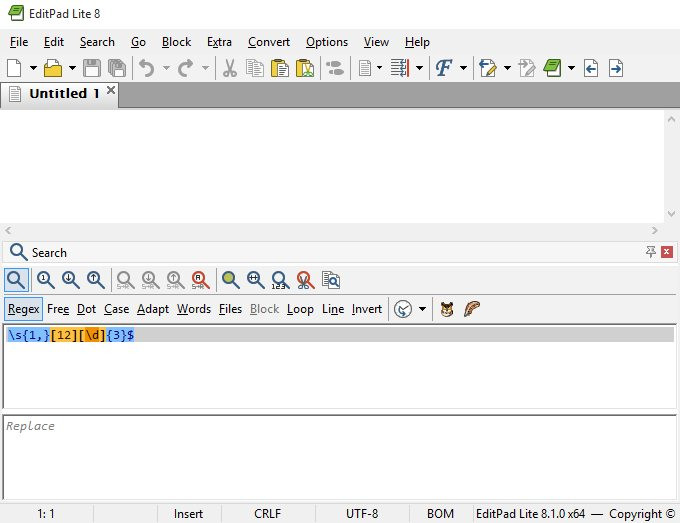Click the green-marked clipboard icon
The width and height of the screenshot is (680, 523).
[305, 68]
